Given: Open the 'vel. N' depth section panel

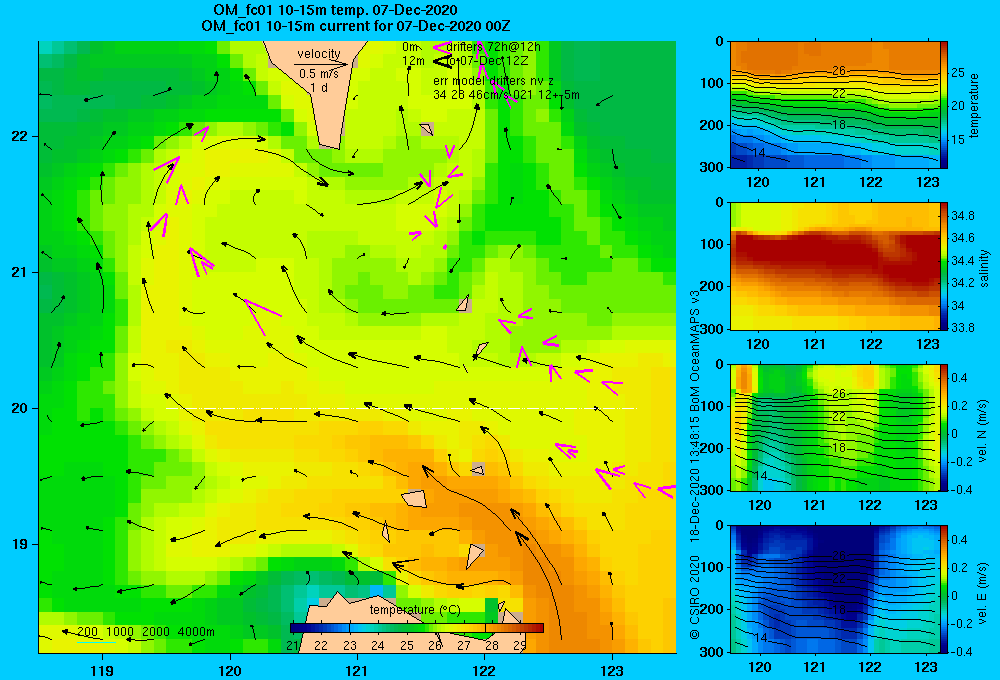Looking at the screenshot, I should (x=835, y=427).
